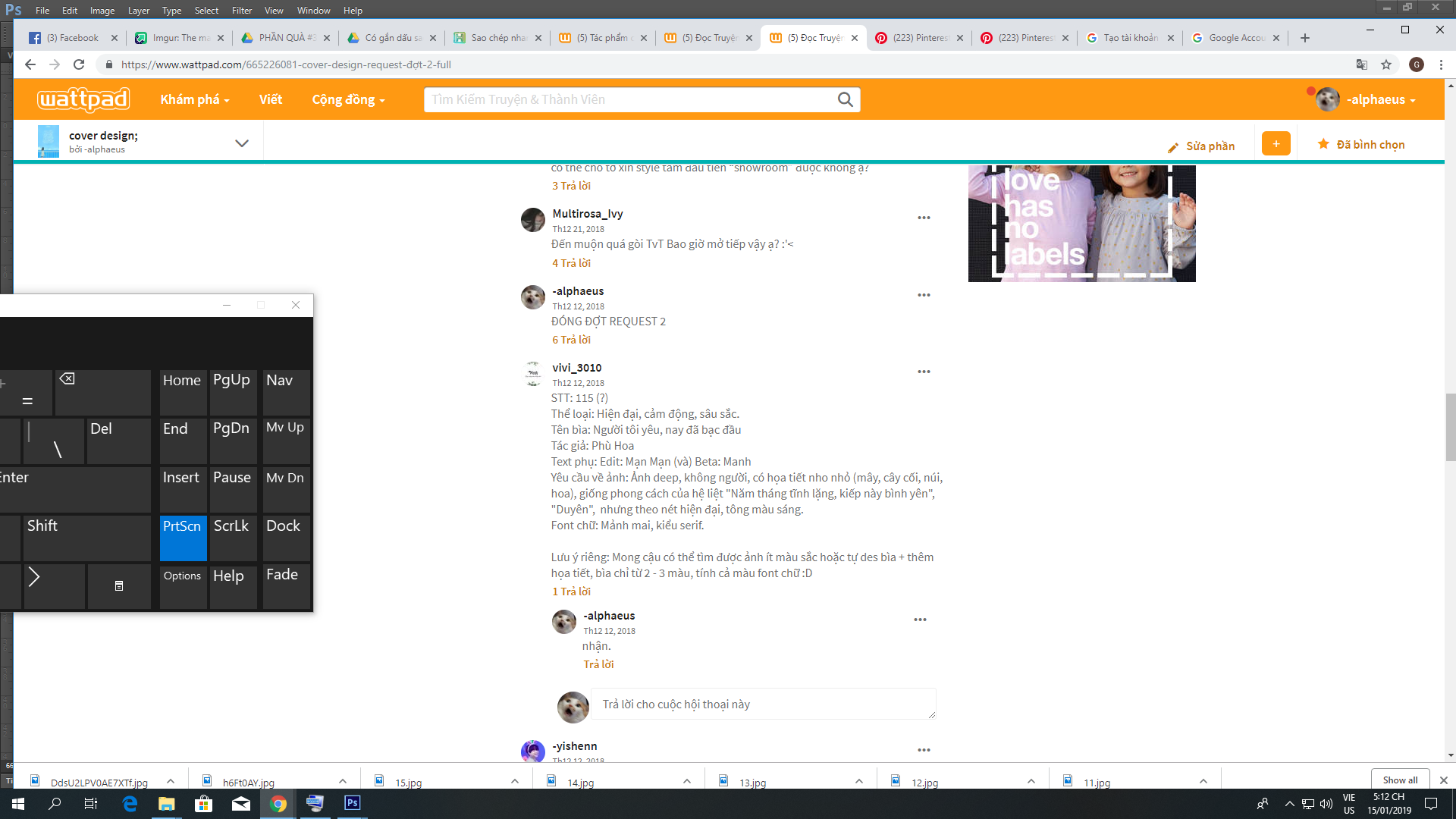
Task: Go to the Wattpad logo home
Action: pos(83,99)
